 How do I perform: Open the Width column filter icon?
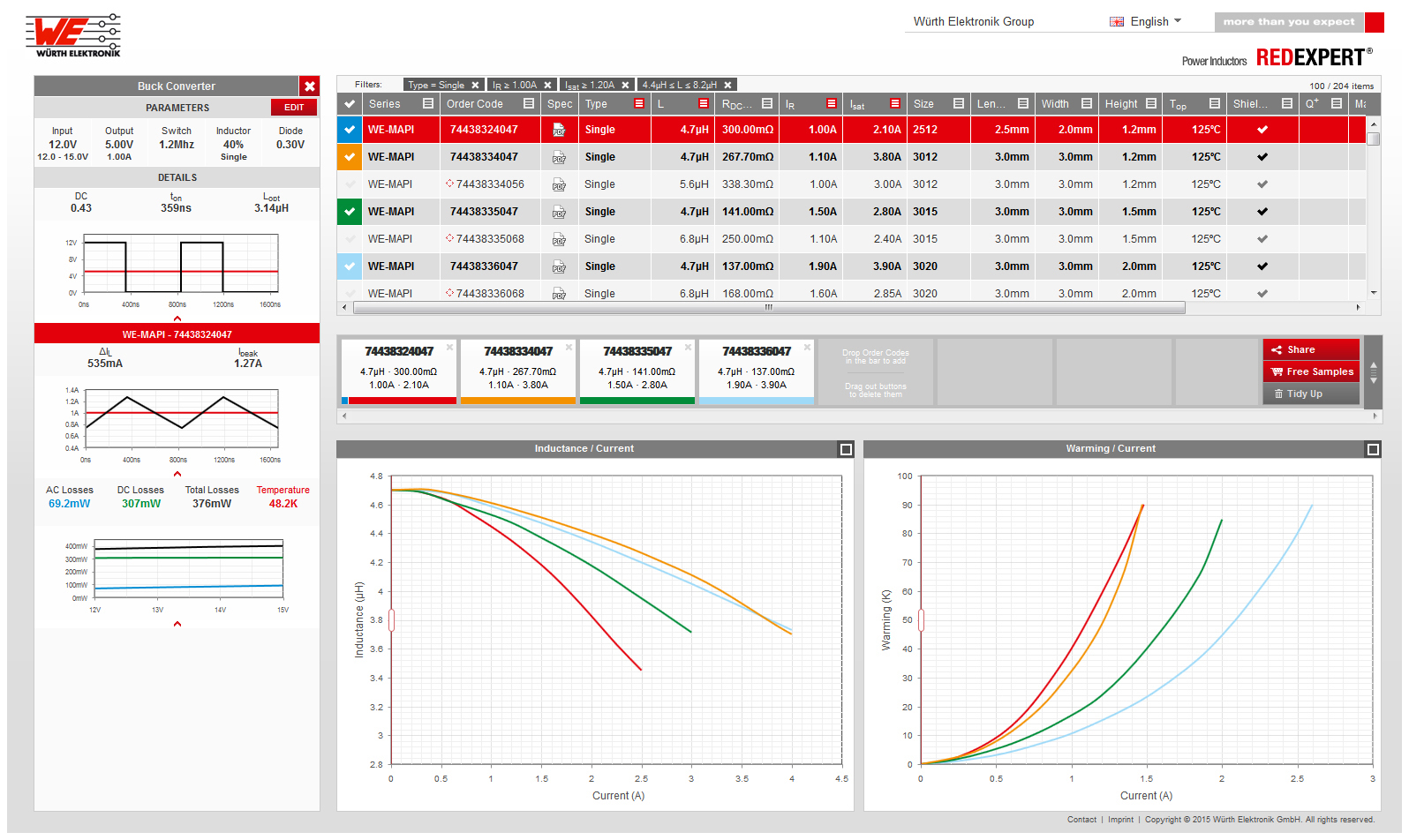[x=1087, y=104]
